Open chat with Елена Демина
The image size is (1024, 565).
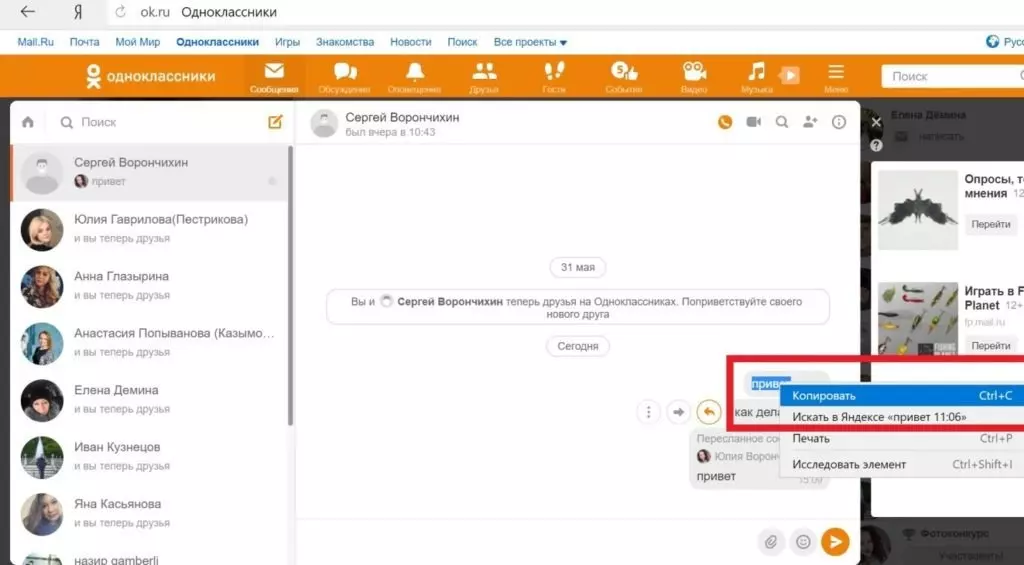pos(149,400)
